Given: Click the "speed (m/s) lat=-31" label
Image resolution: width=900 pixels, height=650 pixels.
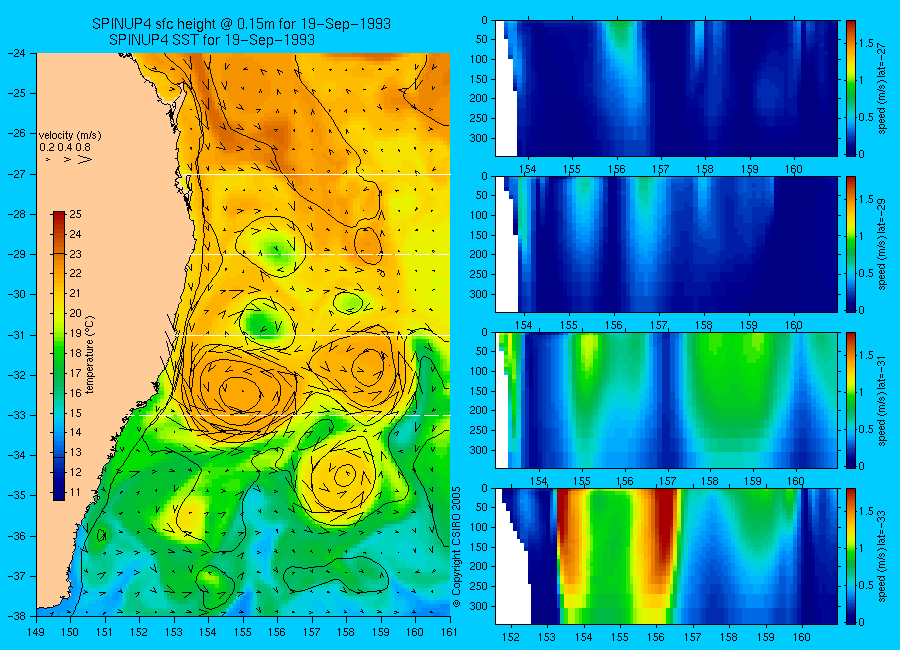Looking at the screenshot, I should point(882,400).
